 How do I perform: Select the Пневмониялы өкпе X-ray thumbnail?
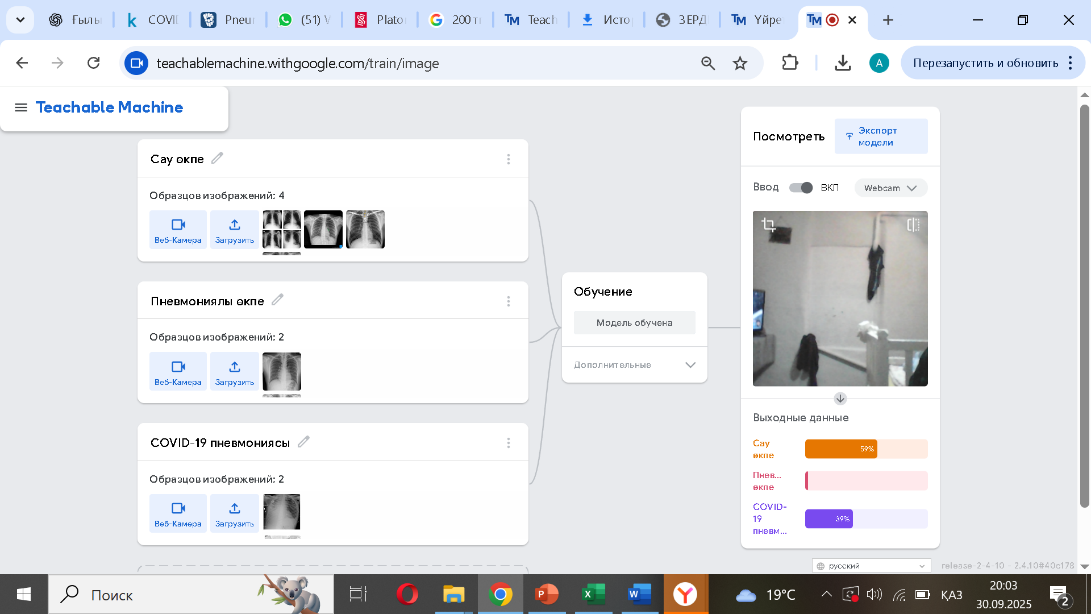[282, 371]
